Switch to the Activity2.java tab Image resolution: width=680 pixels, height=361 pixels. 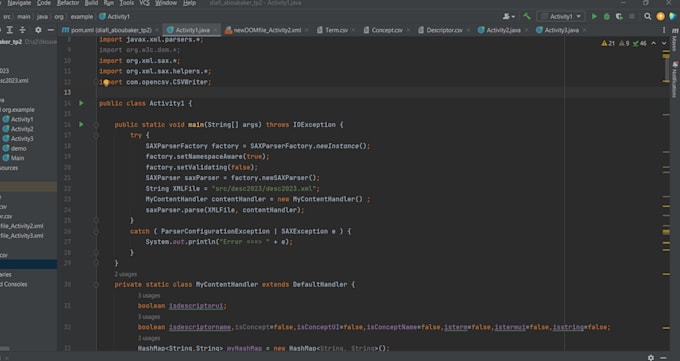(503, 30)
